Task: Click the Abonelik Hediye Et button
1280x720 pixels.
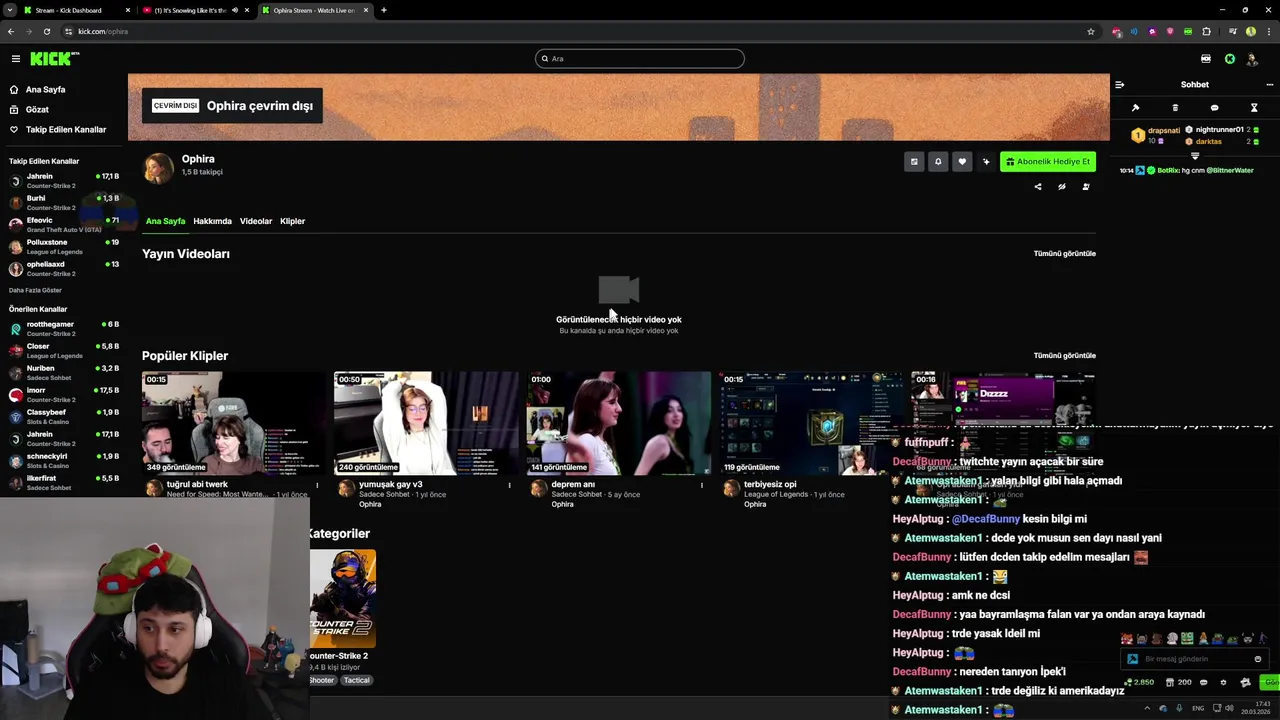Action: coord(1048,162)
